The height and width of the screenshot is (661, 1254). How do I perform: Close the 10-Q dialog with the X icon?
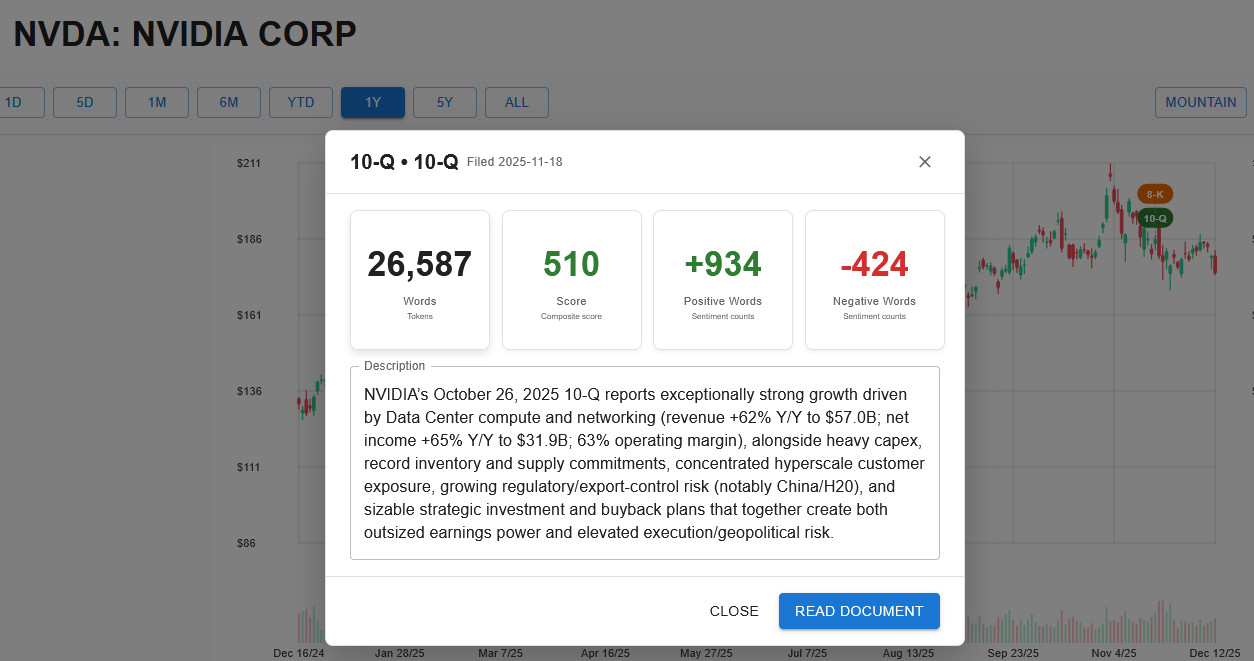(x=925, y=162)
